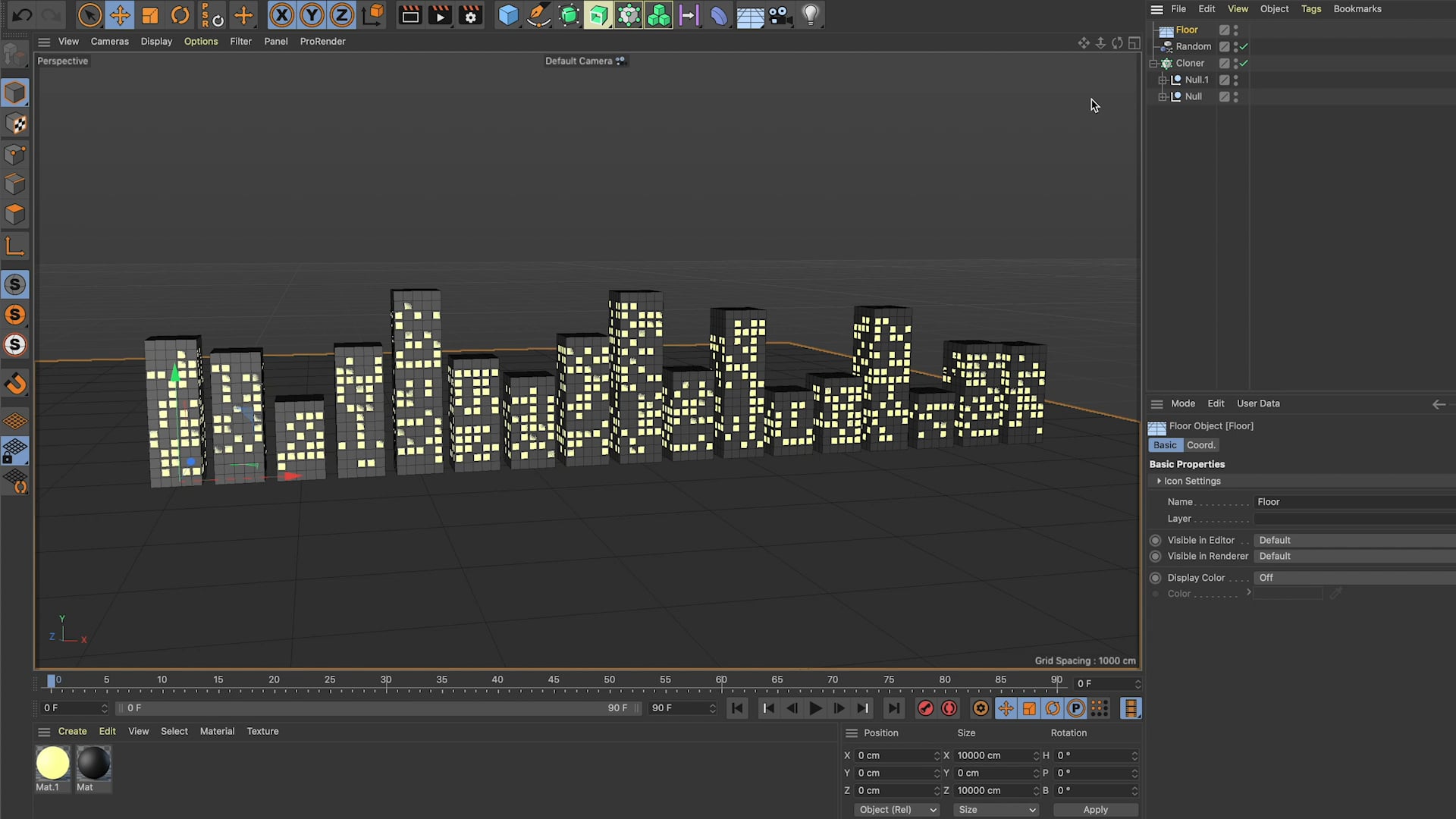The image size is (1456, 819).
Task: Open Display Color dropdown
Action: pos(1354,577)
